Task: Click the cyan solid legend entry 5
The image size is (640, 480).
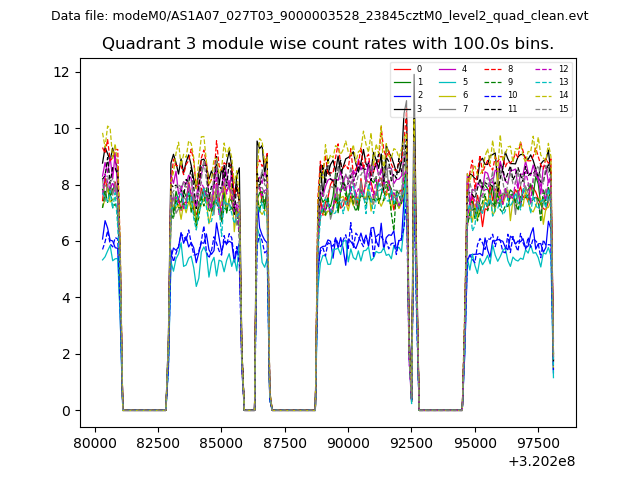Action: click(x=451, y=82)
